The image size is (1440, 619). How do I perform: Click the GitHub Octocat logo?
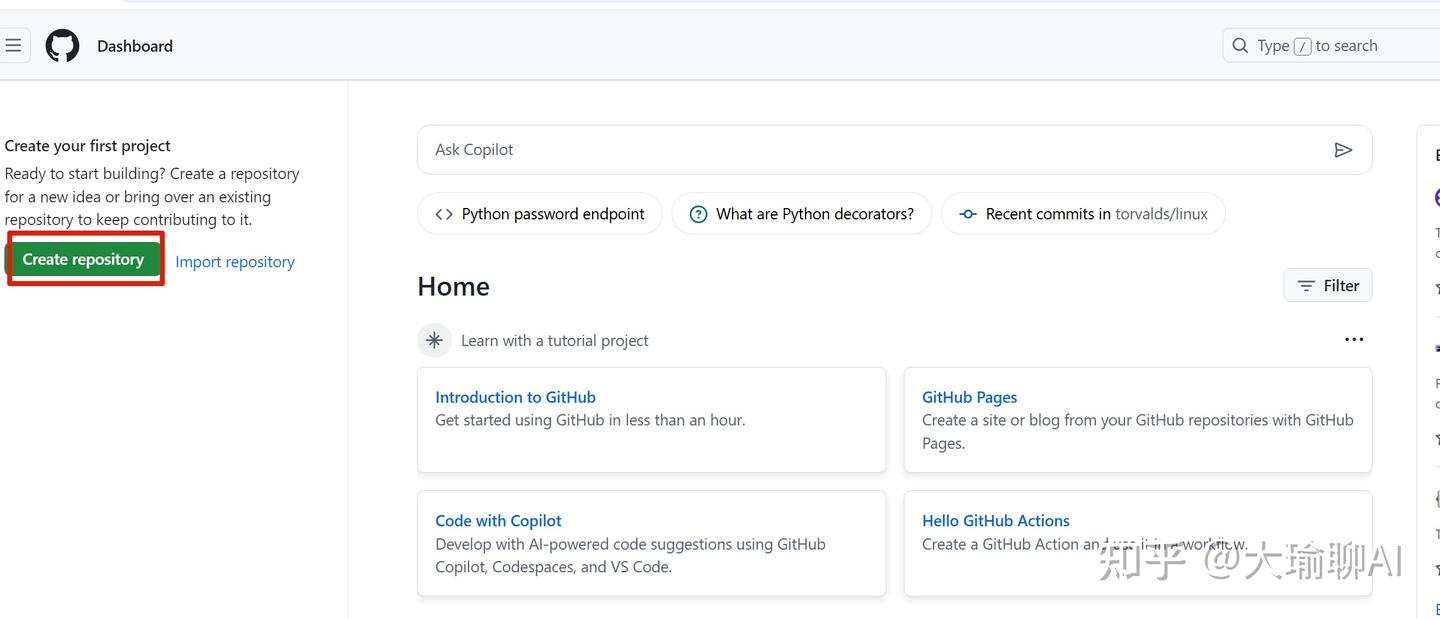click(x=62, y=46)
